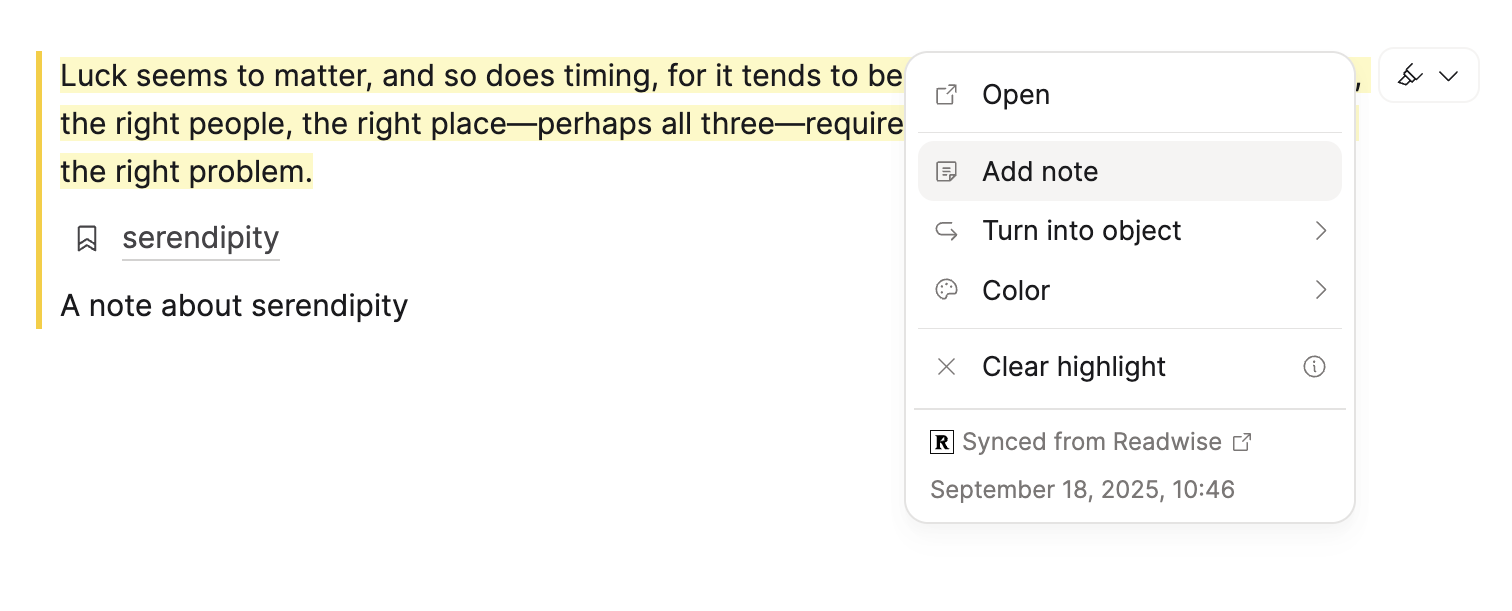1512x611 pixels.
Task: Click the highlighter pen icon
Action: [1410, 75]
